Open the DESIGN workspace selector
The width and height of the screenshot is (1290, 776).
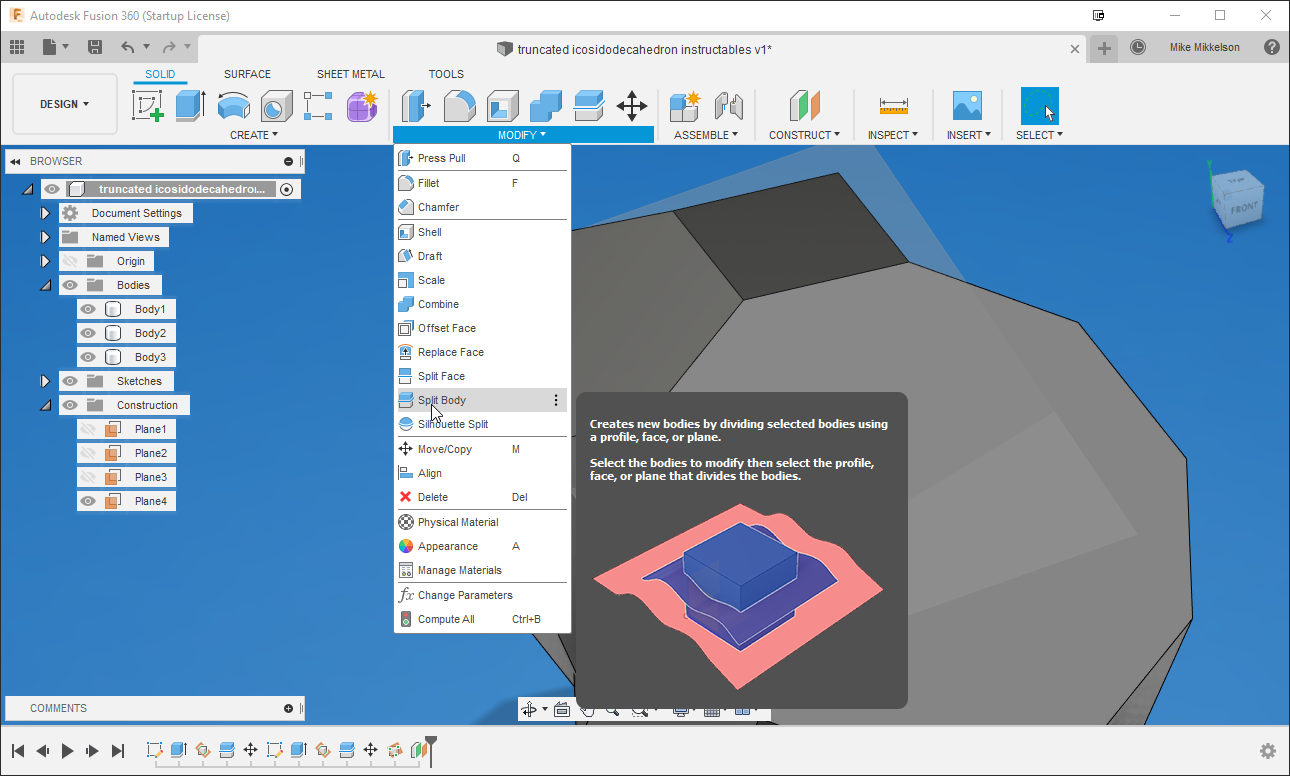tap(63, 103)
